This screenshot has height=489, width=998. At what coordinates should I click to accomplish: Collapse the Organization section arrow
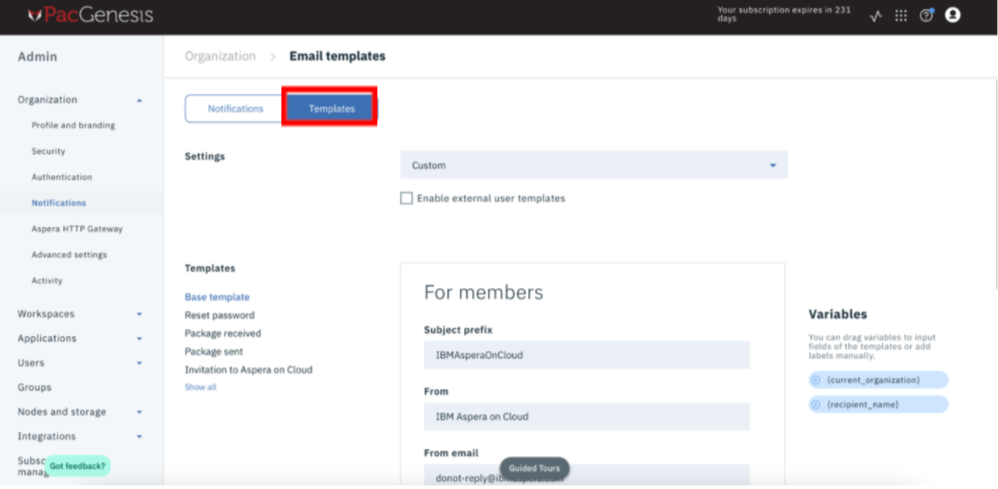[x=139, y=101]
